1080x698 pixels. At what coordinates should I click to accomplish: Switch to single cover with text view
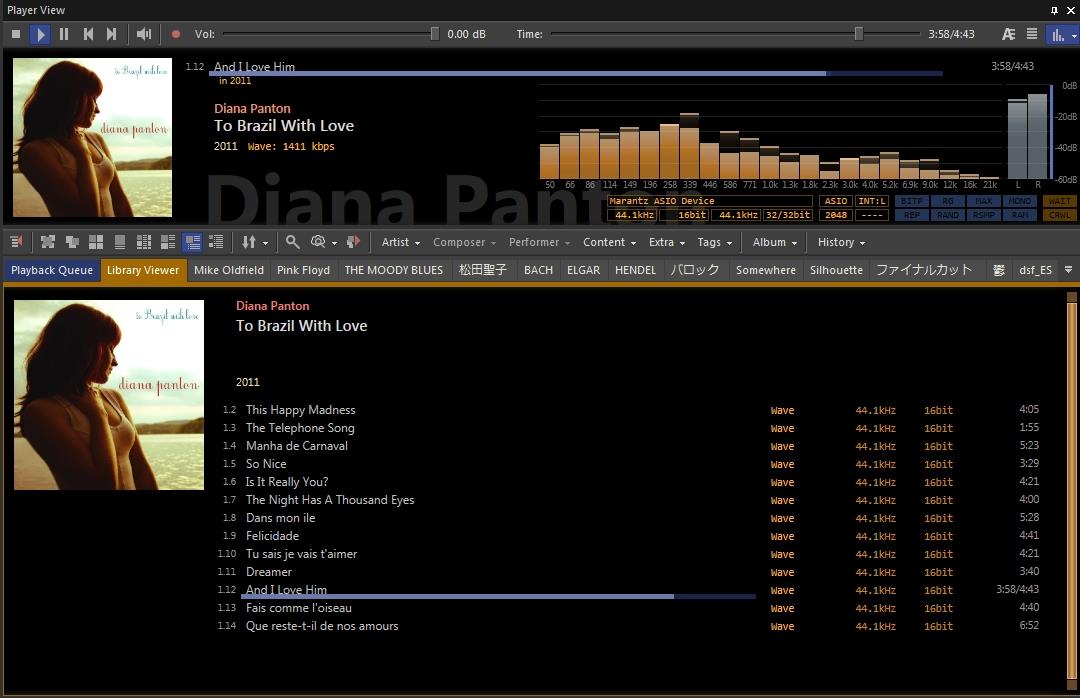point(120,242)
